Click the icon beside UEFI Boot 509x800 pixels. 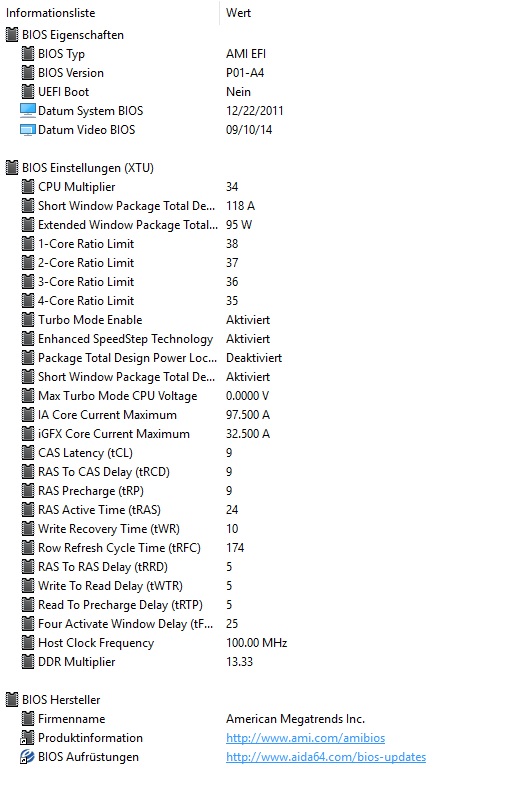tap(28, 91)
